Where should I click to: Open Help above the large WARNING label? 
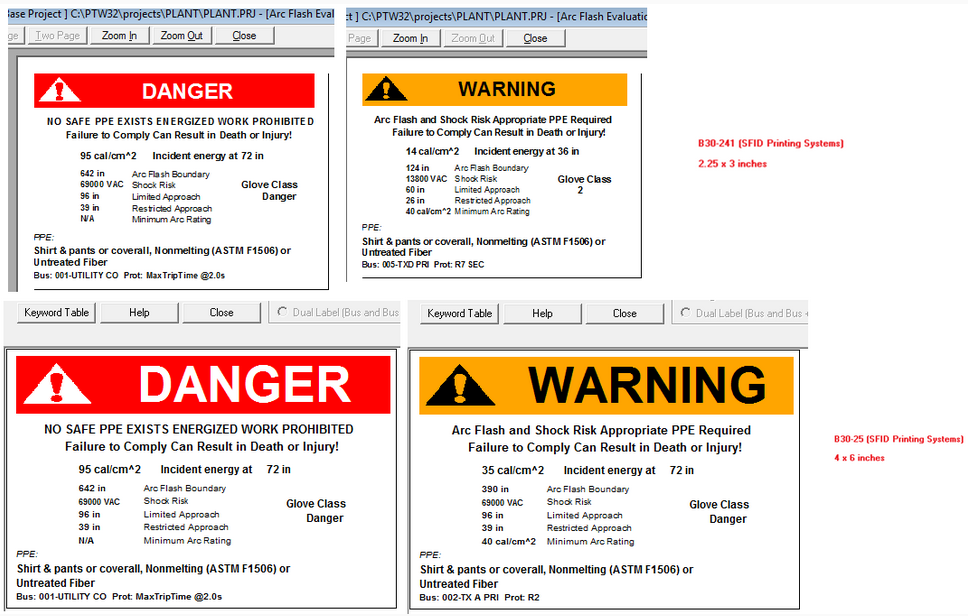(x=542, y=314)
